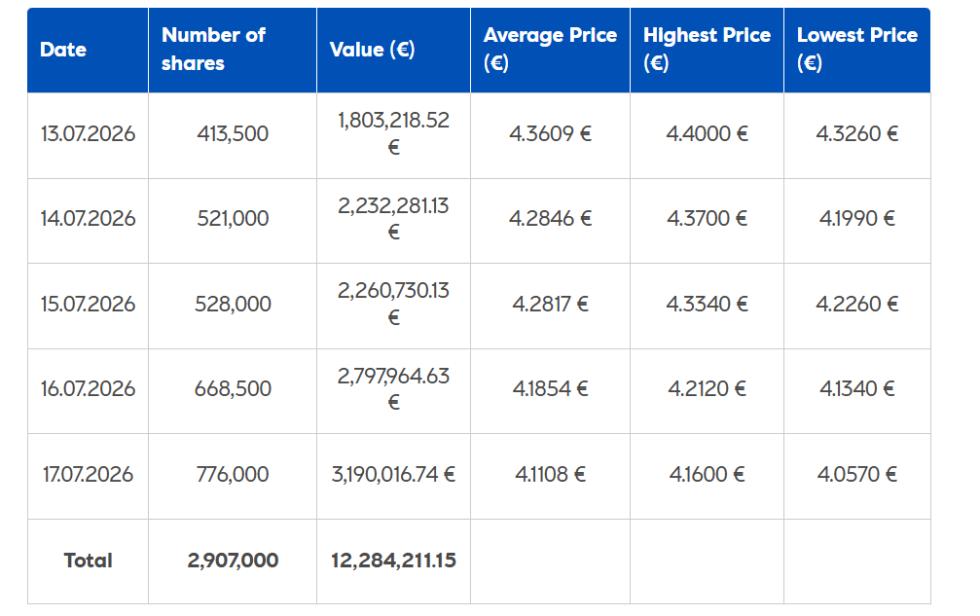Click the Highest Price (€) header
The height and width of the screenshot is (616, 980).
[x=707, y=50]
